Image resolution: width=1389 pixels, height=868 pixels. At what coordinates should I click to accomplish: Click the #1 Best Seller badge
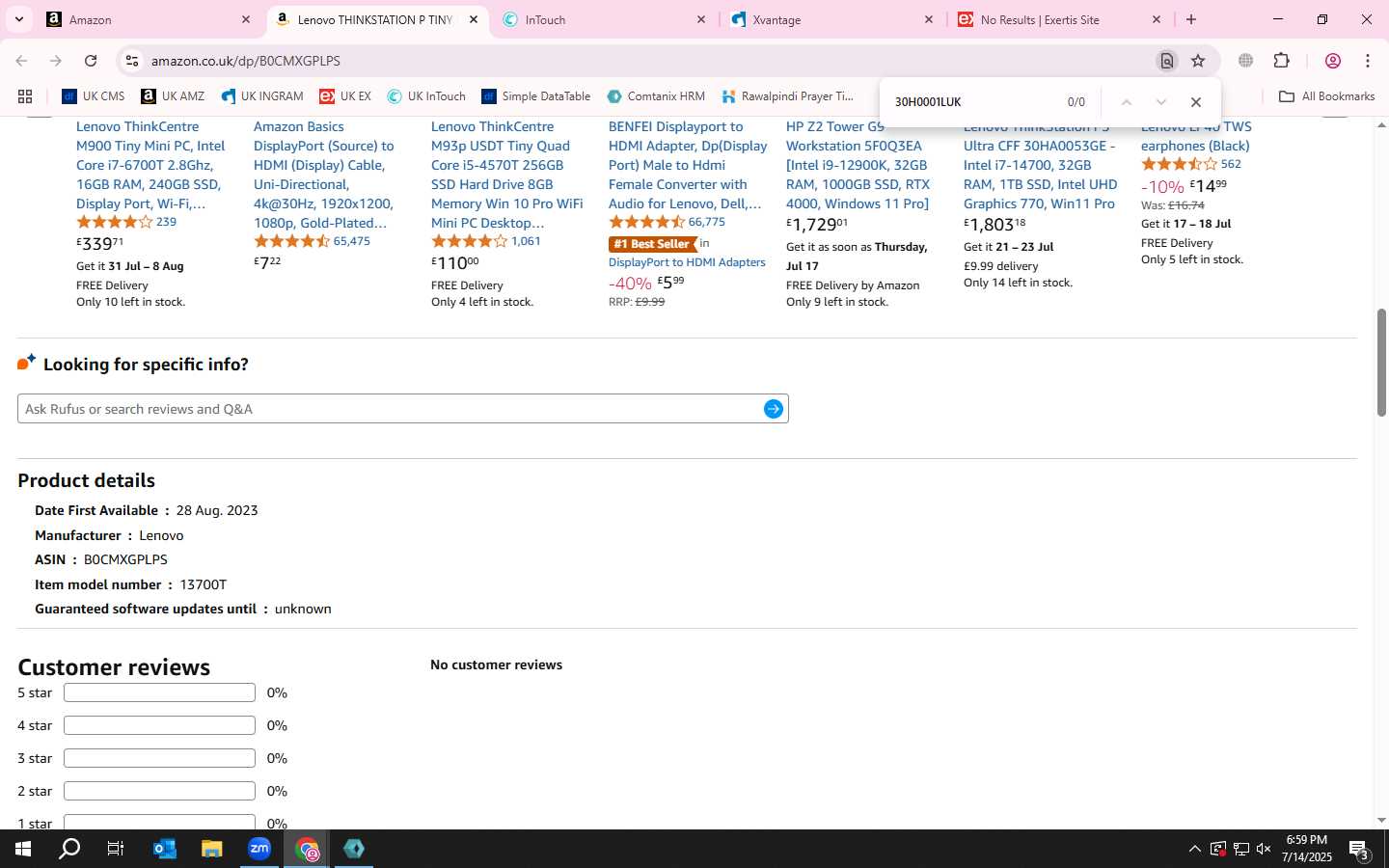[653, 244]
